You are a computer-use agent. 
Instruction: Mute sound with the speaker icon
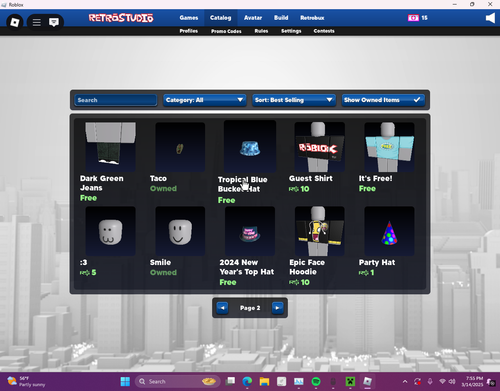490,18
